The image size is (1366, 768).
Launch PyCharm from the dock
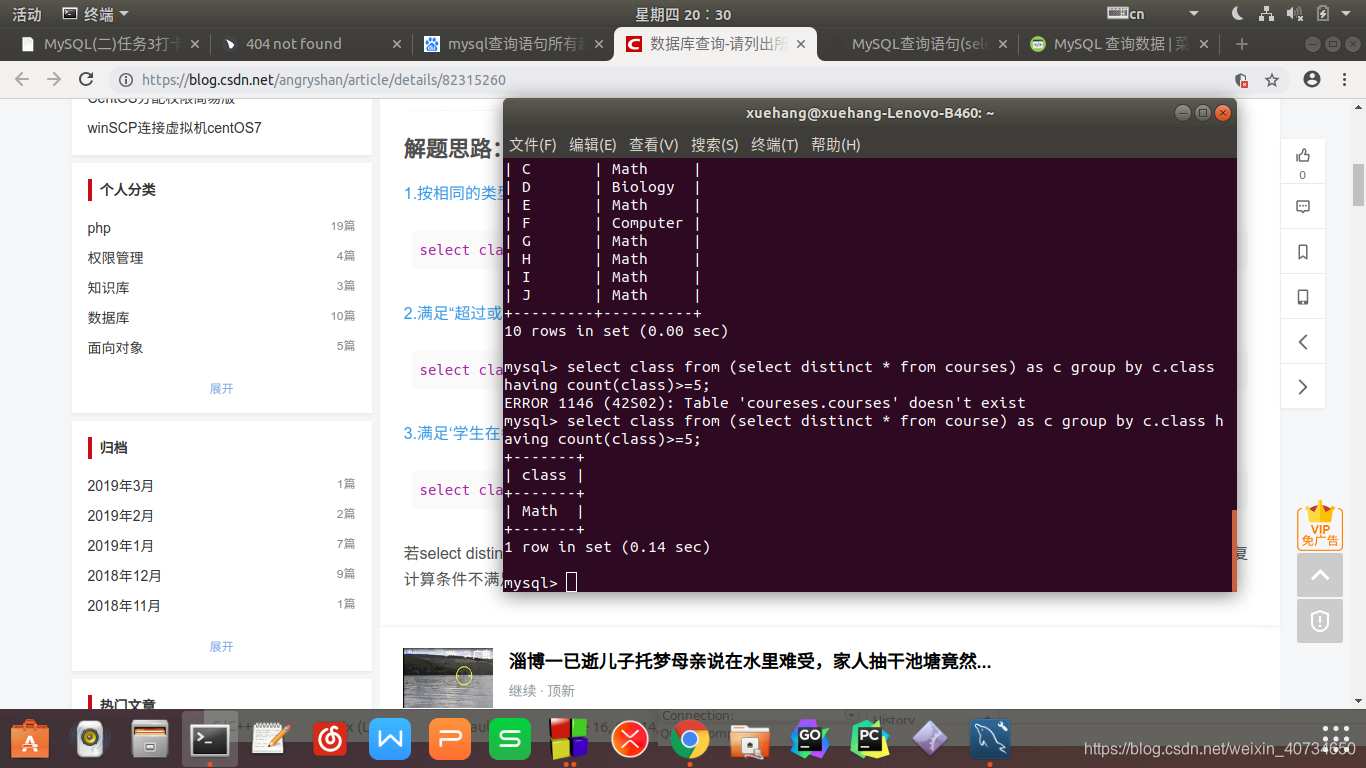[870, 740]
